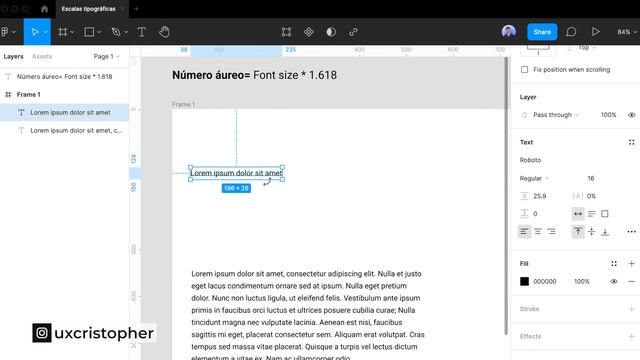Toggle layer visibility eye icon

631,115
